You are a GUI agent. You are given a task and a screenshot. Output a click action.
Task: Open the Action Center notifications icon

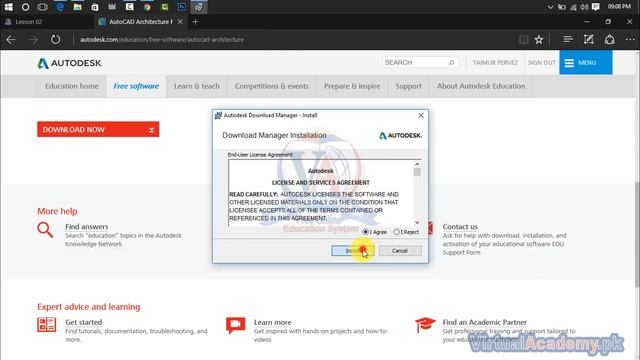coord(596,7)
